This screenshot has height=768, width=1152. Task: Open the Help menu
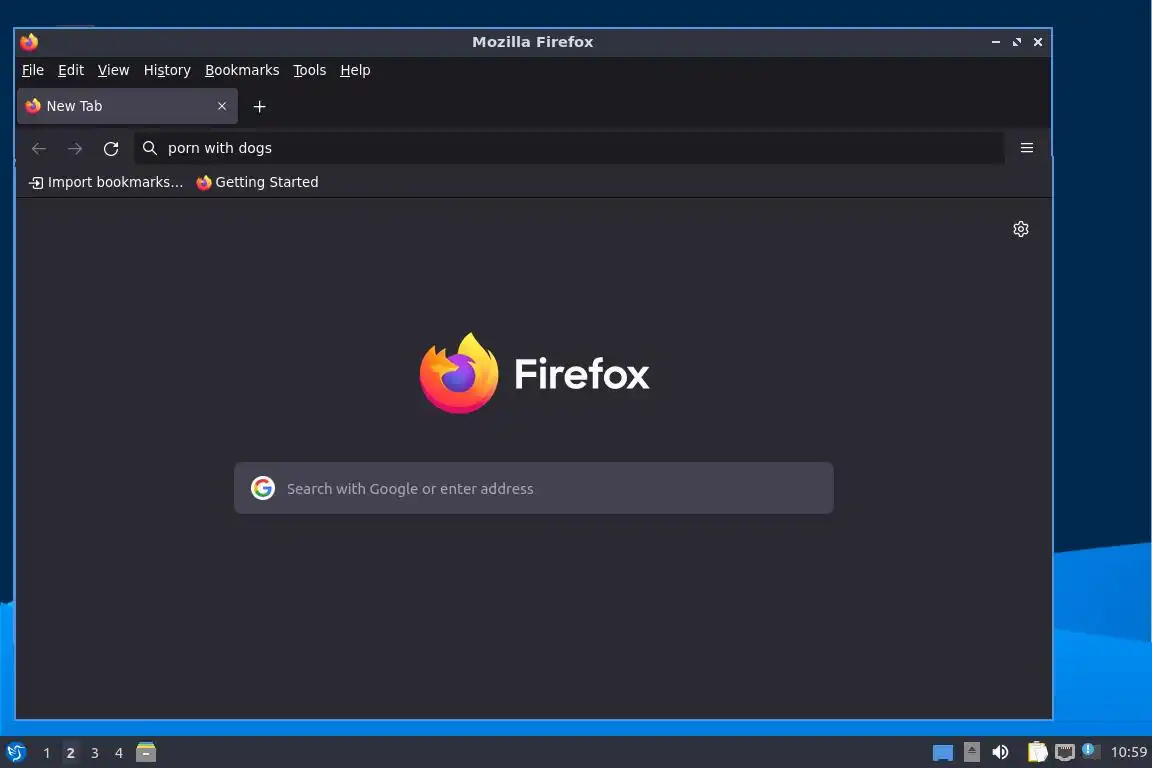pos(355,70)
